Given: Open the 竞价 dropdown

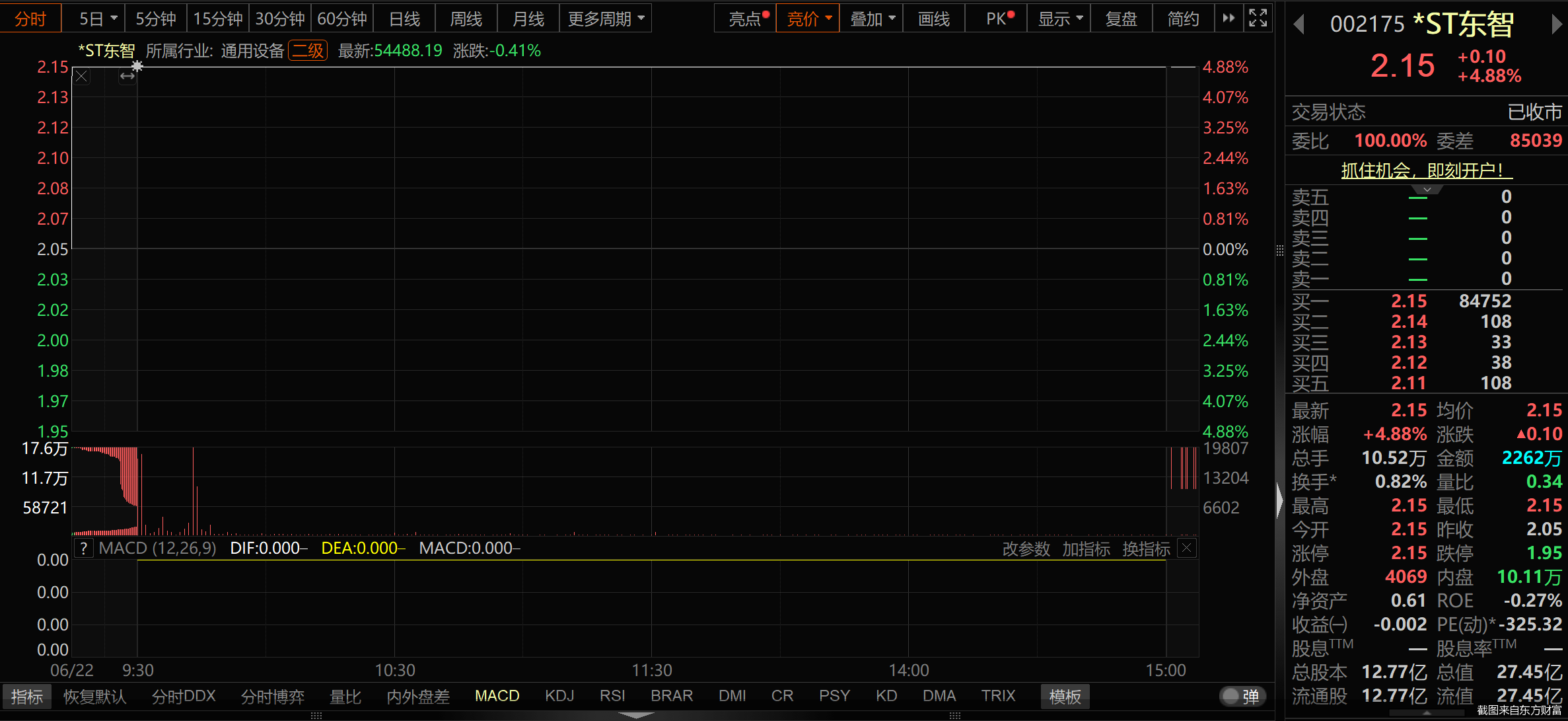Looking at the screenshot, I should click(808, 19).
